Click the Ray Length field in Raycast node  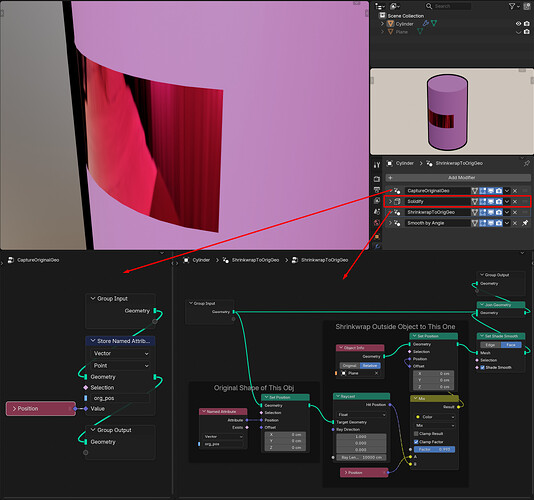click(361, 457)
